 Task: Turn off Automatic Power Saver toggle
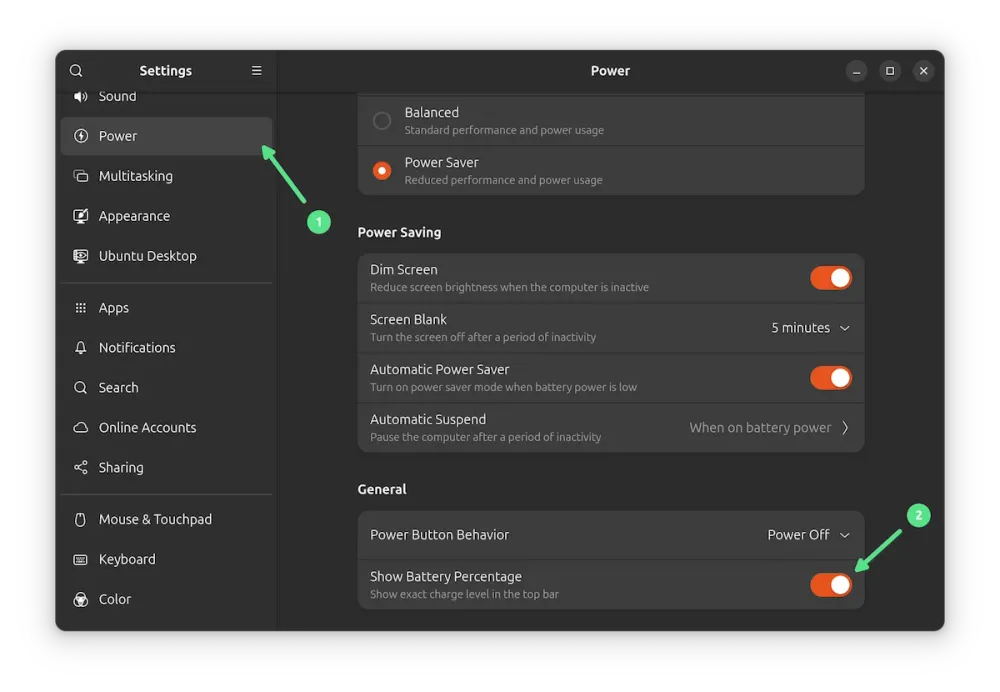[x=831, y=378]
